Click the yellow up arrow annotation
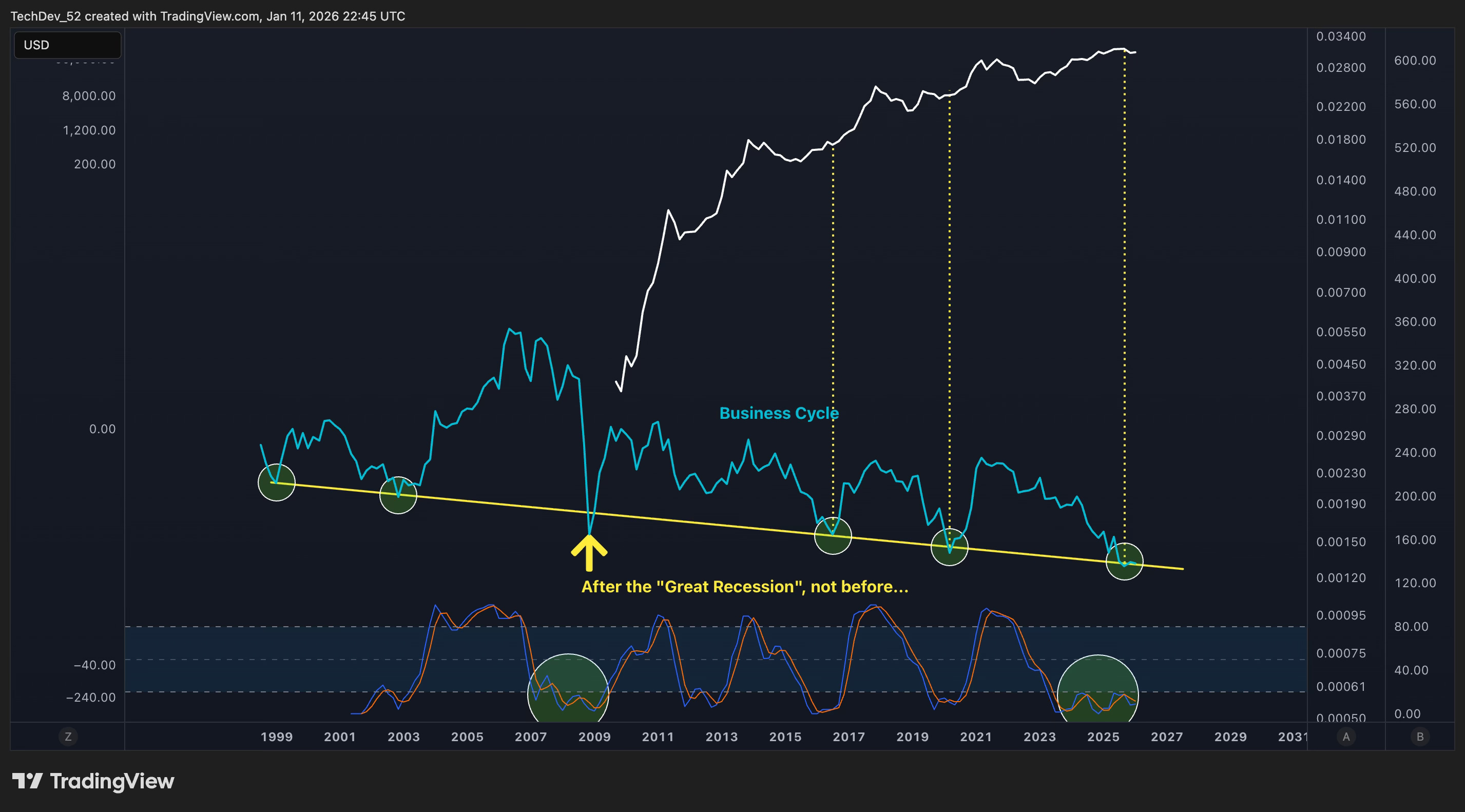 click(589, 552)
